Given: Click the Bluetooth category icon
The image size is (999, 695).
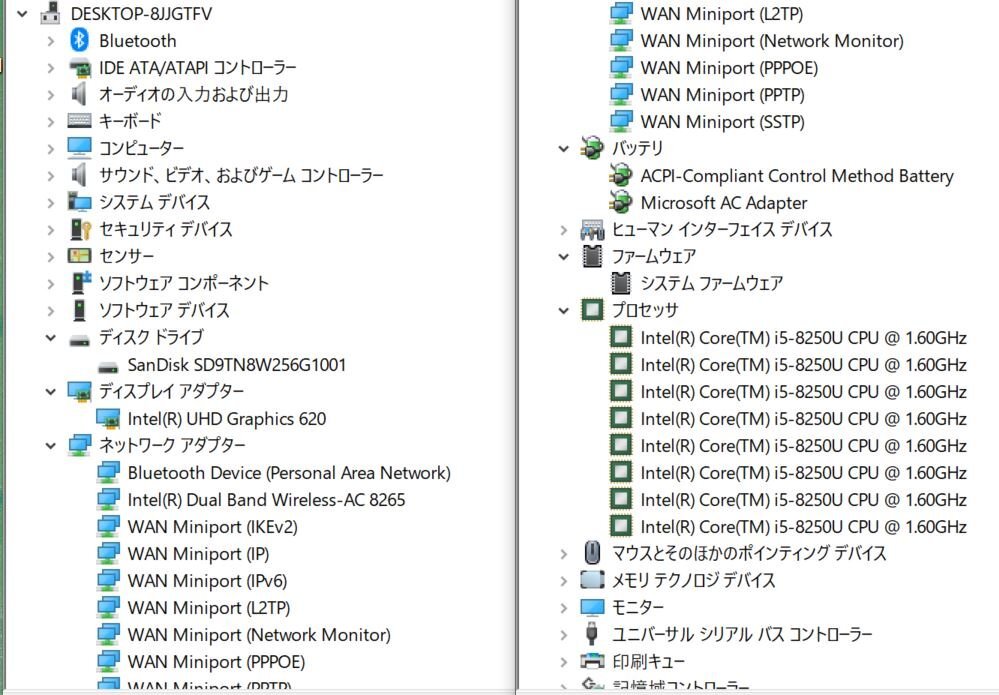Looking at the screenshot, I should pos(79,41).
